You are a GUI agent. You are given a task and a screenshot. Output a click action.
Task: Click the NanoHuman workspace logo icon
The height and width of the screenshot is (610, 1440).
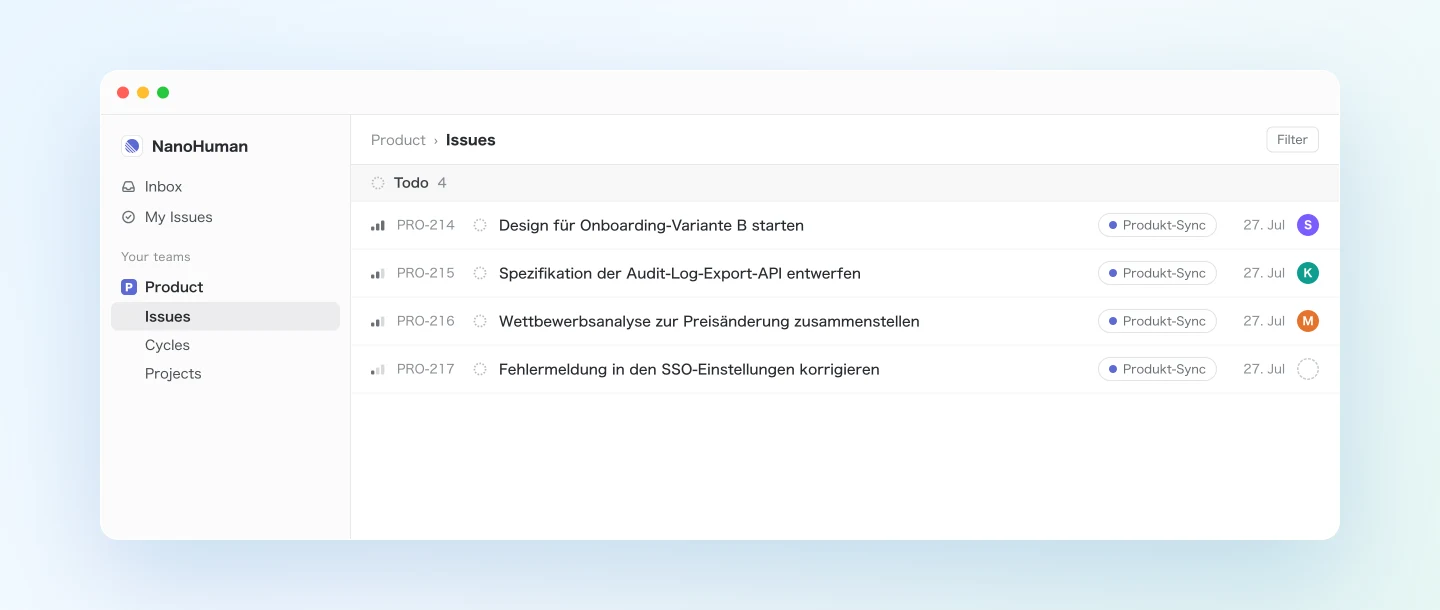132,146
